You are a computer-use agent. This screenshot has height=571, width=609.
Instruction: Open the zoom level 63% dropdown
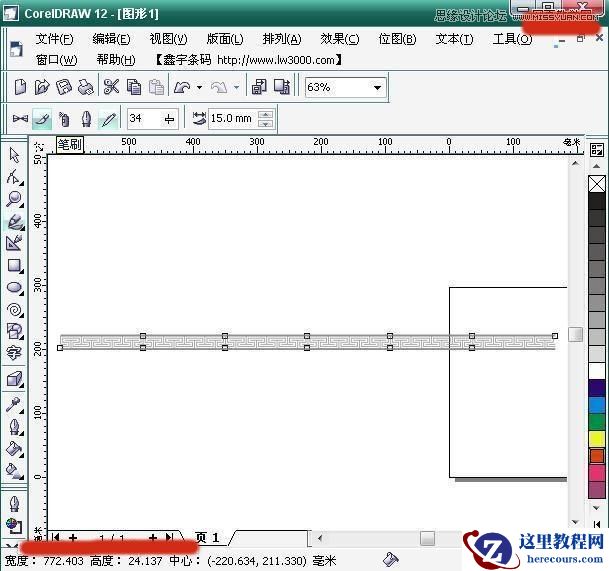pyautogui.click(x=377, y=87)
